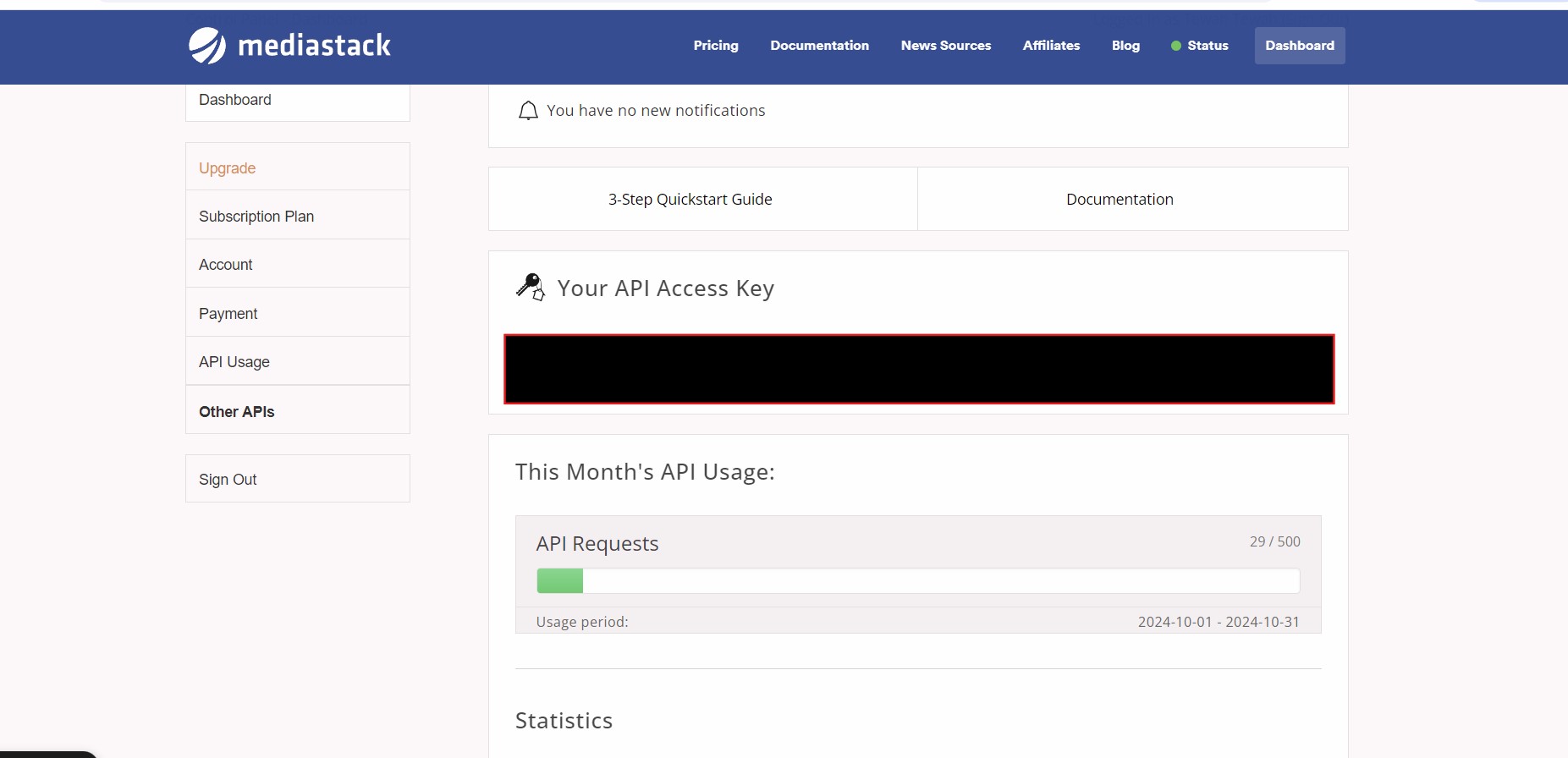The image size is (1568, 758).
Task: Click the usage period dates '2024-10-01 - 2024-10-31'
Action: pyautogui.click(x=1219, y=622)
